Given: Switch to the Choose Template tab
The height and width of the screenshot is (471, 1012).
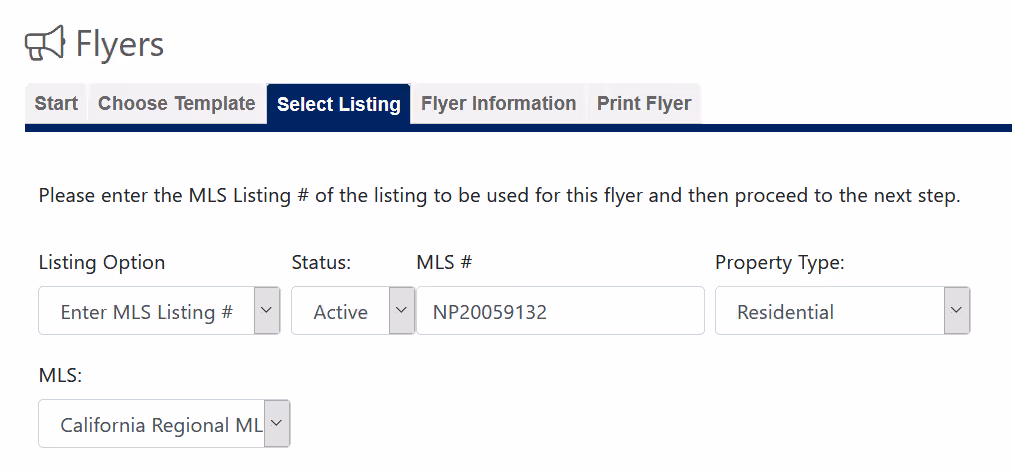Looking at the screenshot, I should pos(177,103).
